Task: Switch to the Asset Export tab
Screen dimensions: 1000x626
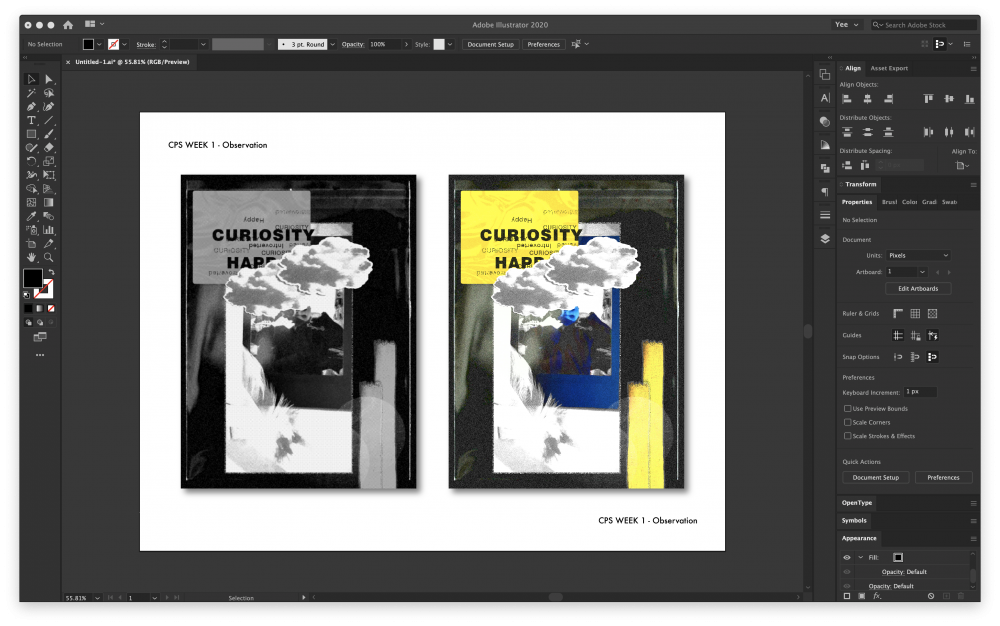Action: coord(889,68)
